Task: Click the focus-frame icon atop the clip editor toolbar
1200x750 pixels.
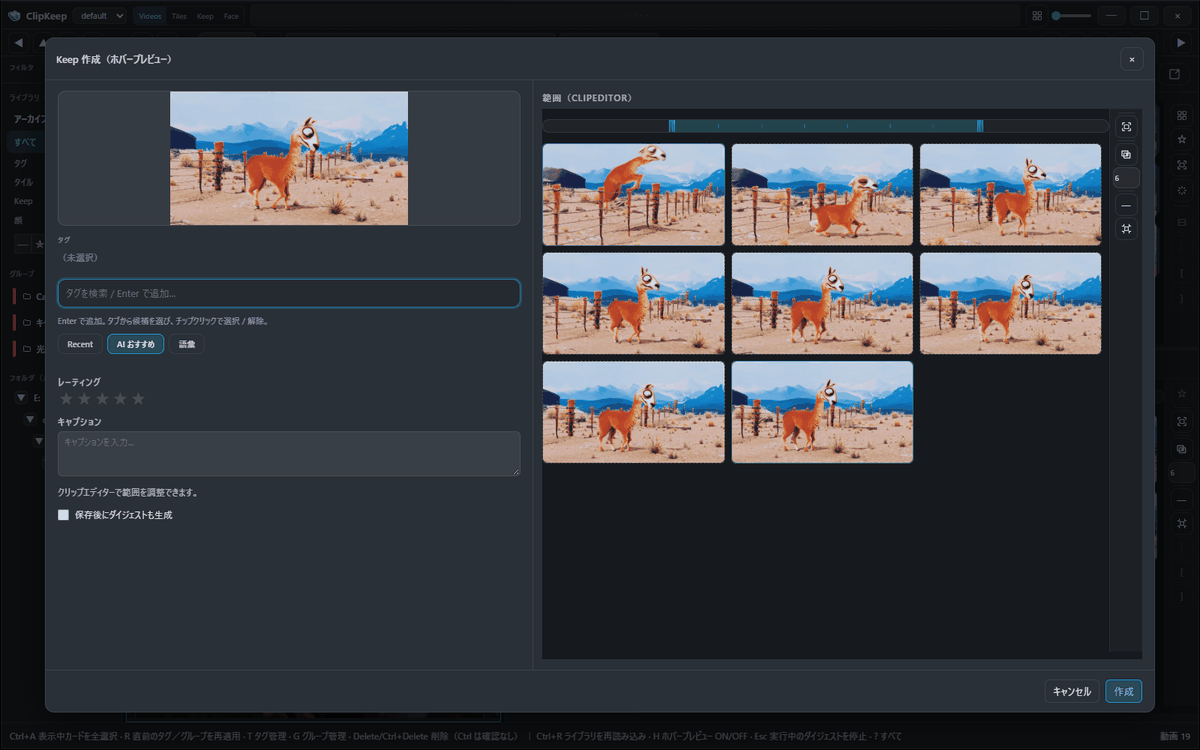Action: pyautogui.click(x=1126, y=127)
